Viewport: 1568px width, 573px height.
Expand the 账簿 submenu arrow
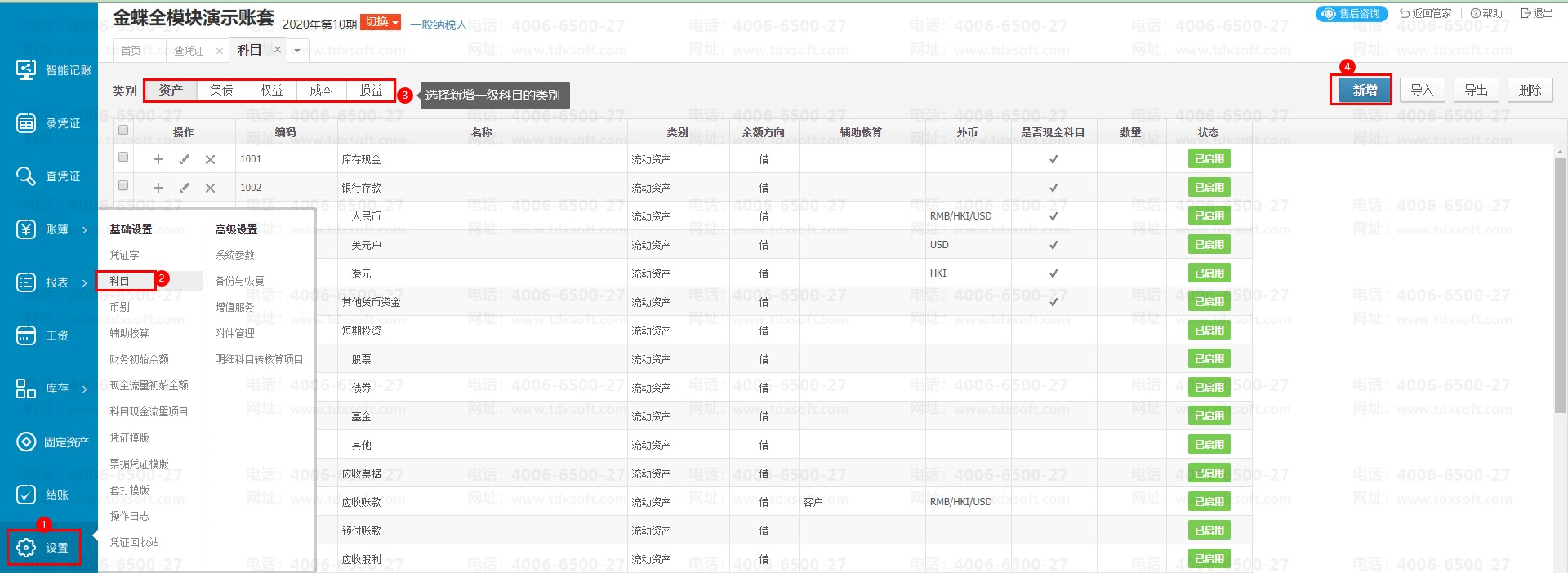pyautogui.click(x=85, y=230)
